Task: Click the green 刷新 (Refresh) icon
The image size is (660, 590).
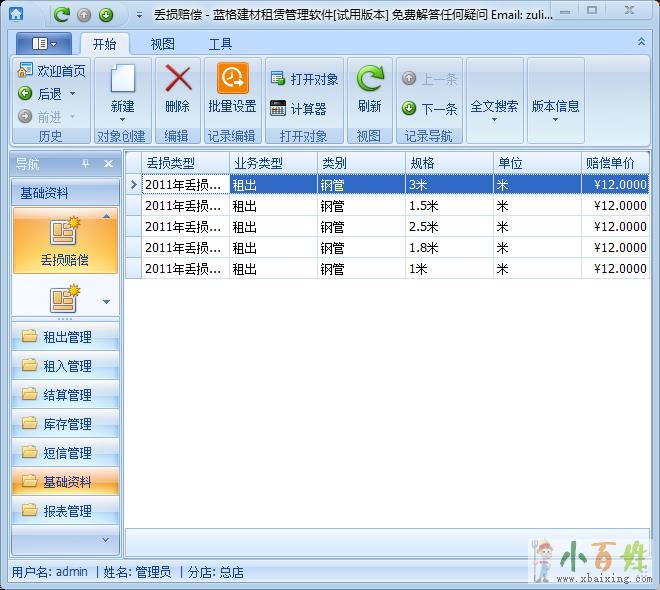Action: (369, 80)
